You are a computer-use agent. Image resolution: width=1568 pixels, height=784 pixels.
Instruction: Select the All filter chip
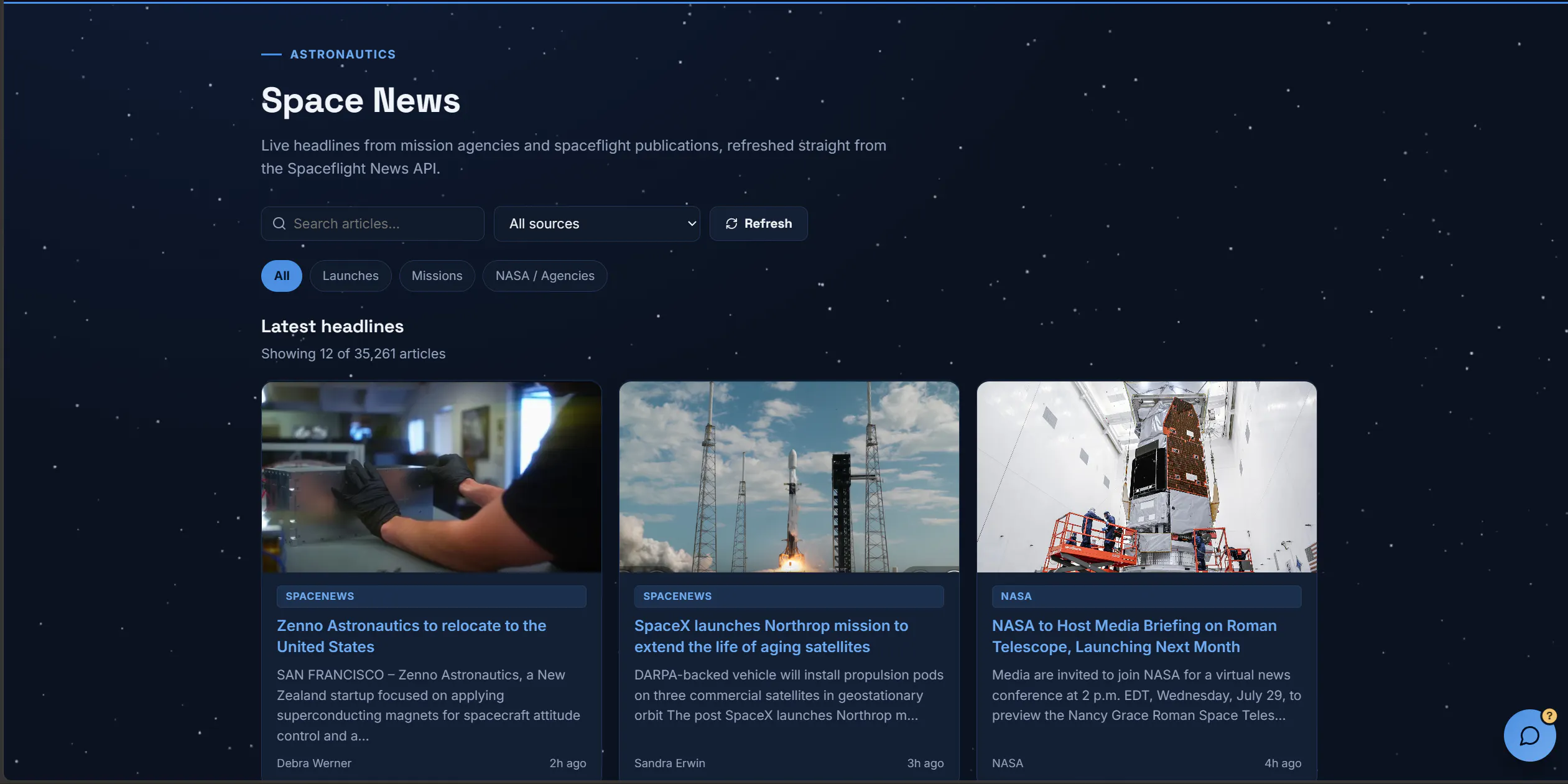pyautogui.click(x=282, y=276)
